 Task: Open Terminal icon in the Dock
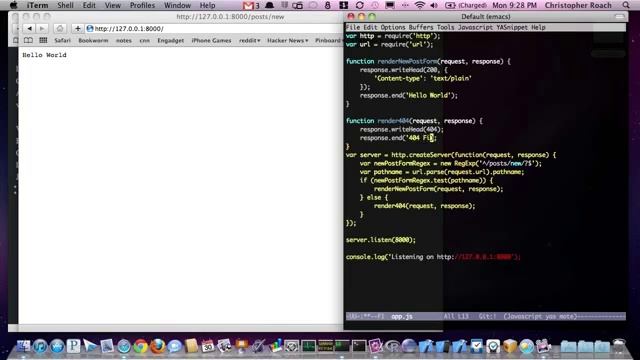pos(359,346)
